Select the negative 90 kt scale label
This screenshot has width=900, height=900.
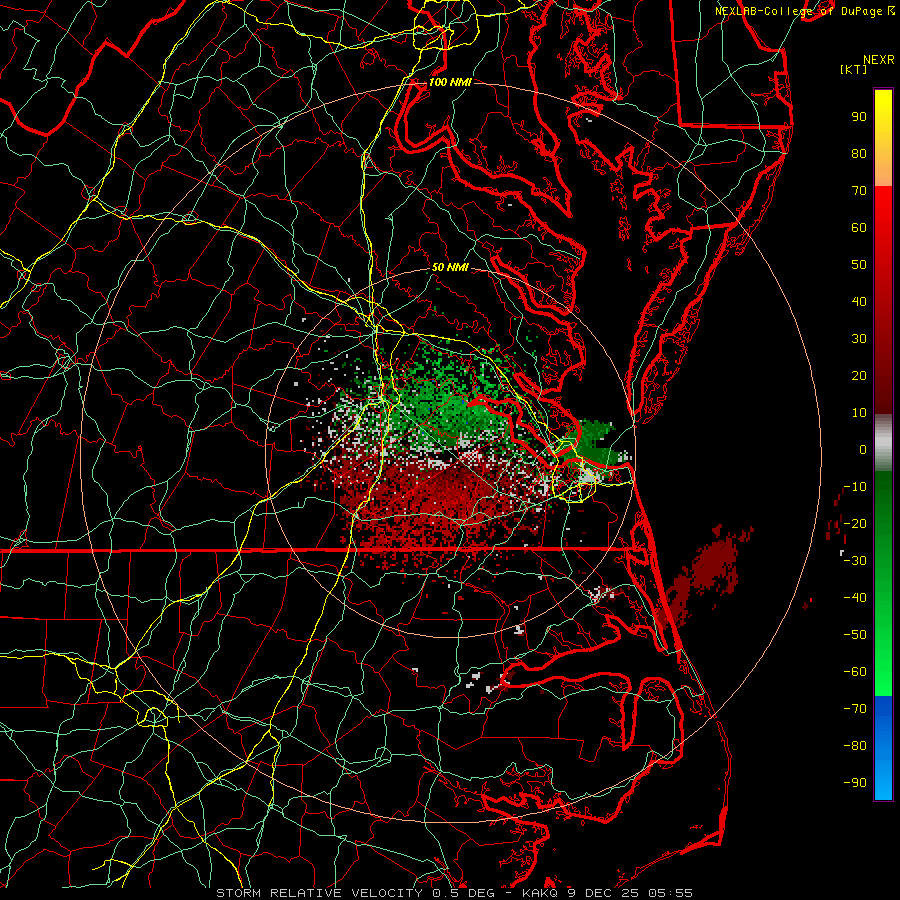pos(855,782)
